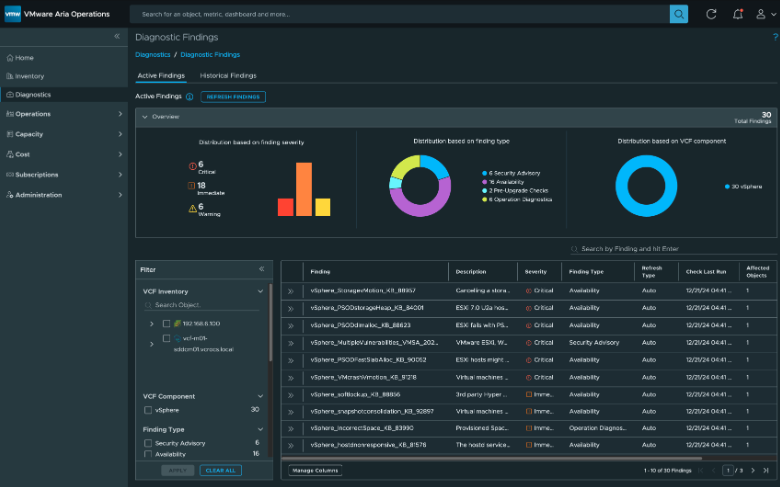
Task: Open the notifications bell
Action: click(738, 14)
